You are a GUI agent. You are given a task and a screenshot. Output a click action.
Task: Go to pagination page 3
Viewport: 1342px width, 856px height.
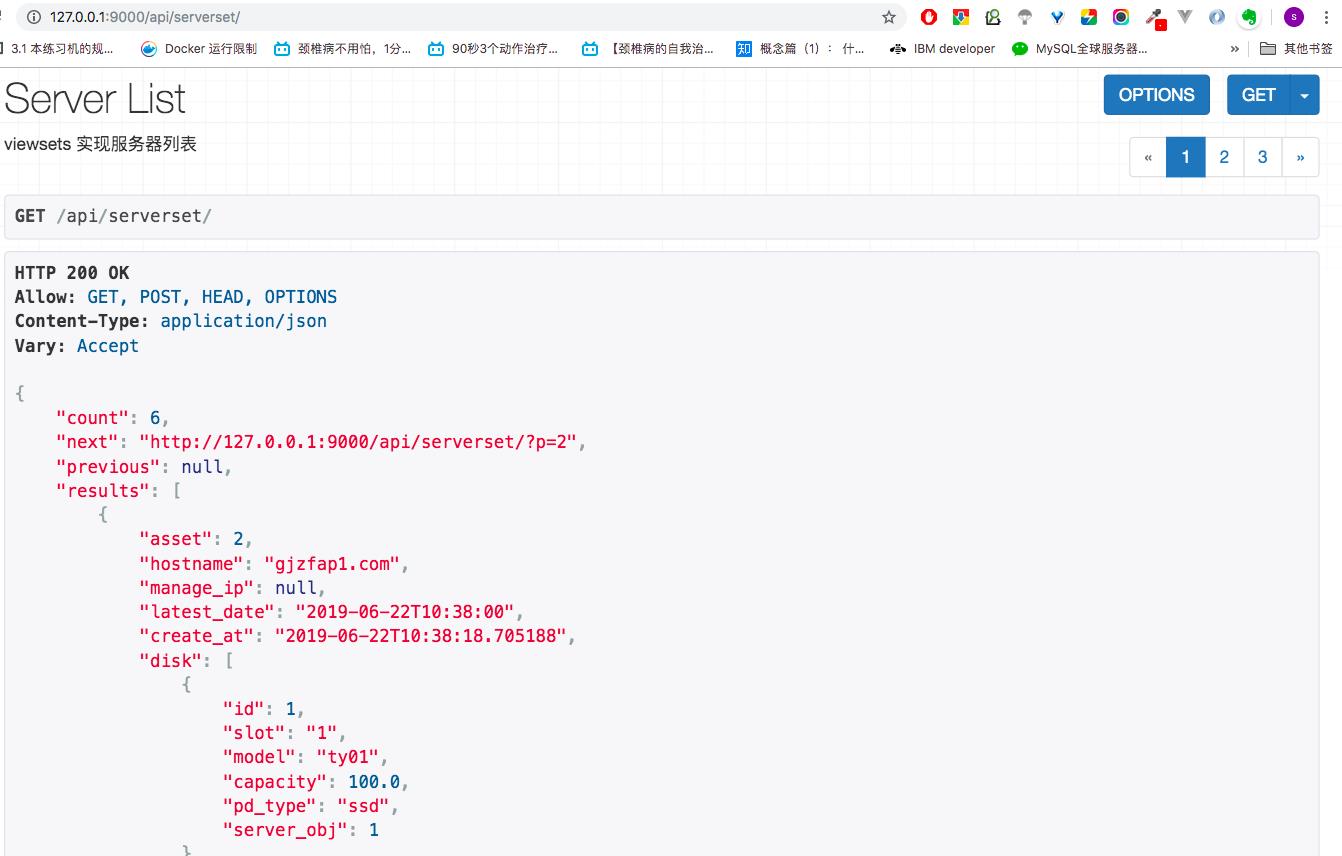pyautogui.click(x=1263, y=157)
